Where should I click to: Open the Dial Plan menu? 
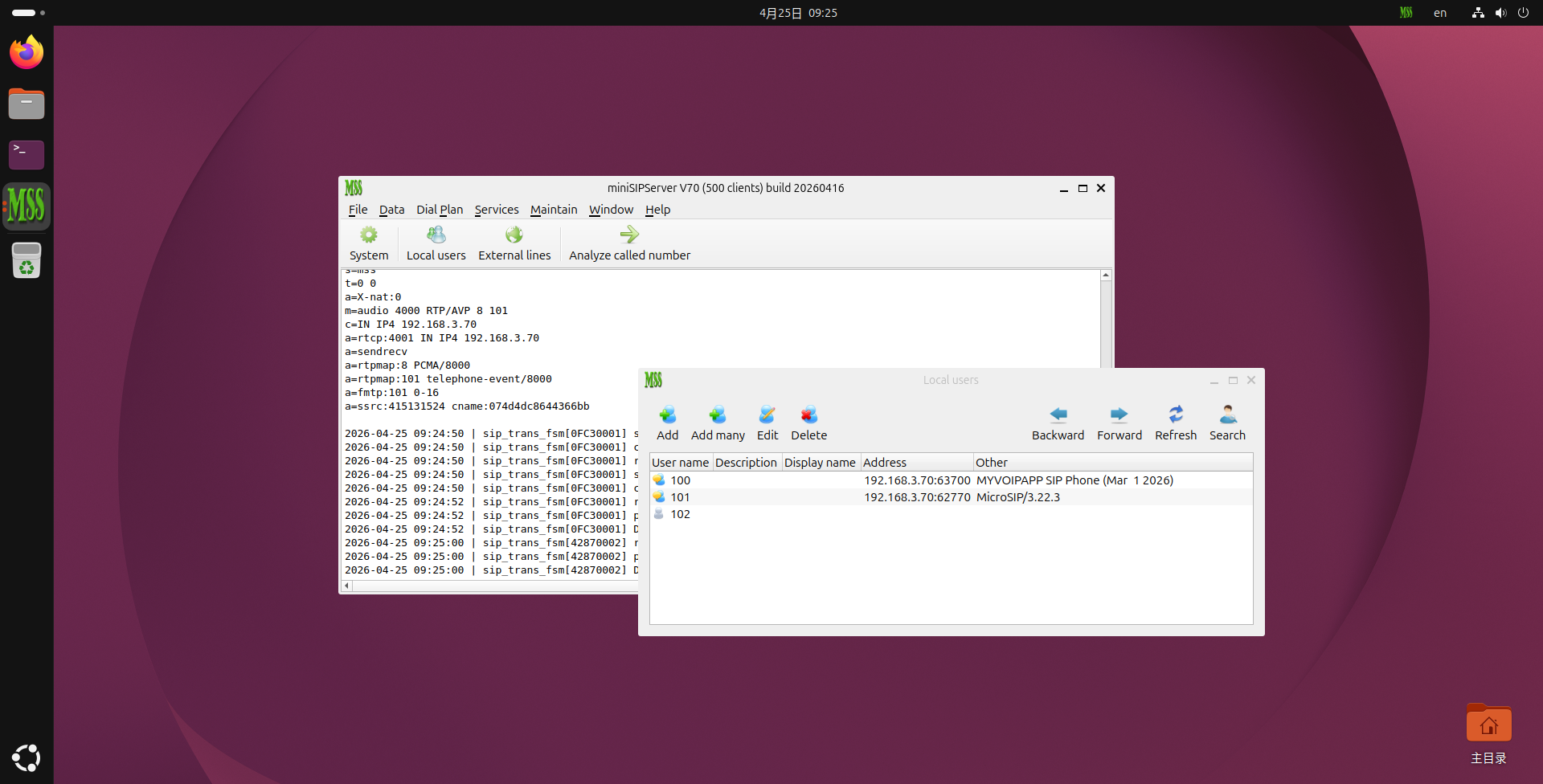[440, 210]
